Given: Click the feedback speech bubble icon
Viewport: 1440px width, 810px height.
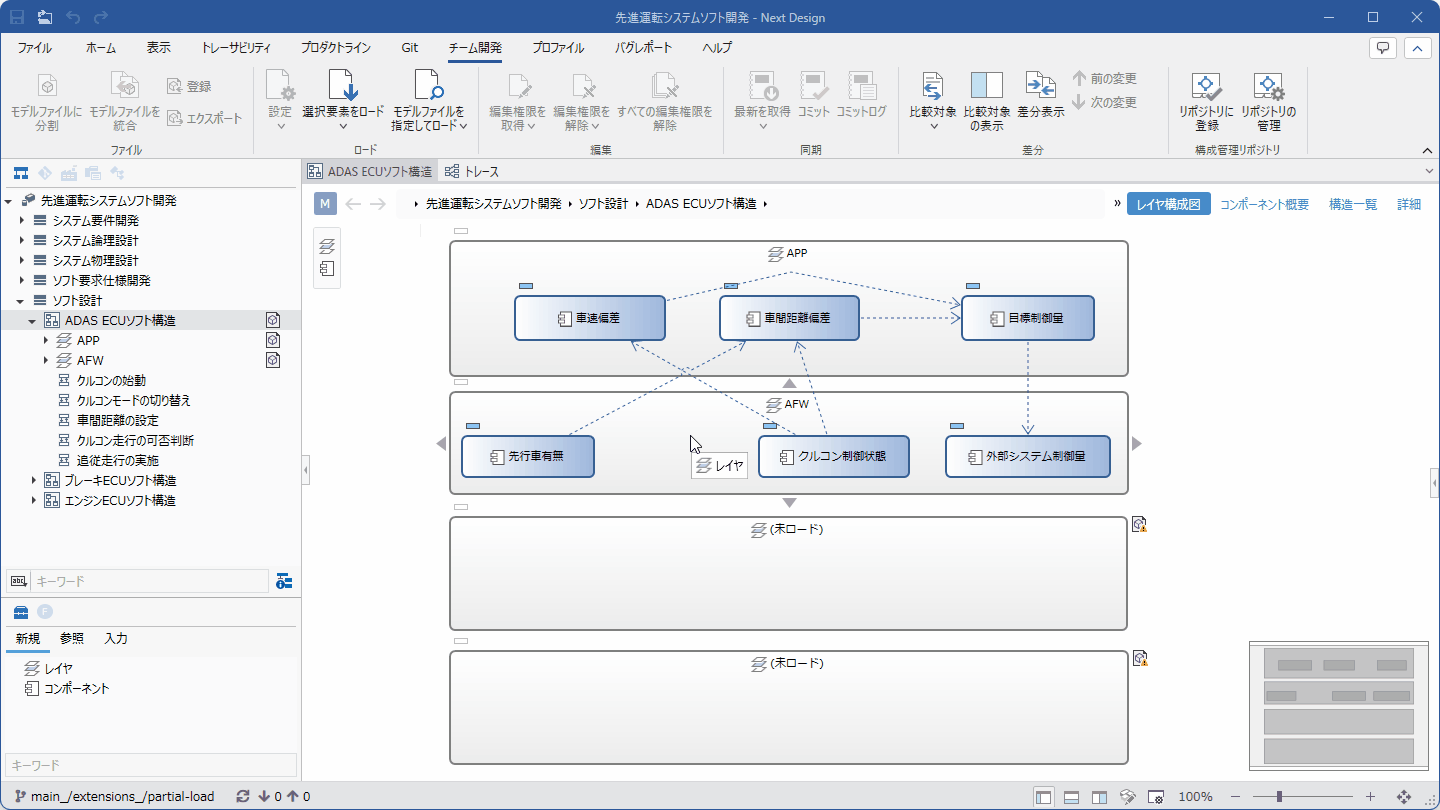Looking at the screenshot, I should [1383, 48].
